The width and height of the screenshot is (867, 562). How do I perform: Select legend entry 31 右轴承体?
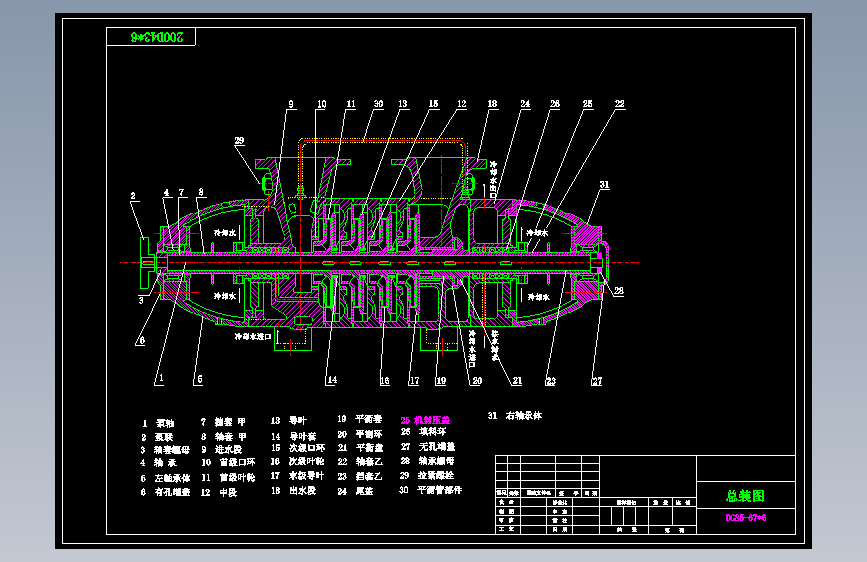point(515,415)
